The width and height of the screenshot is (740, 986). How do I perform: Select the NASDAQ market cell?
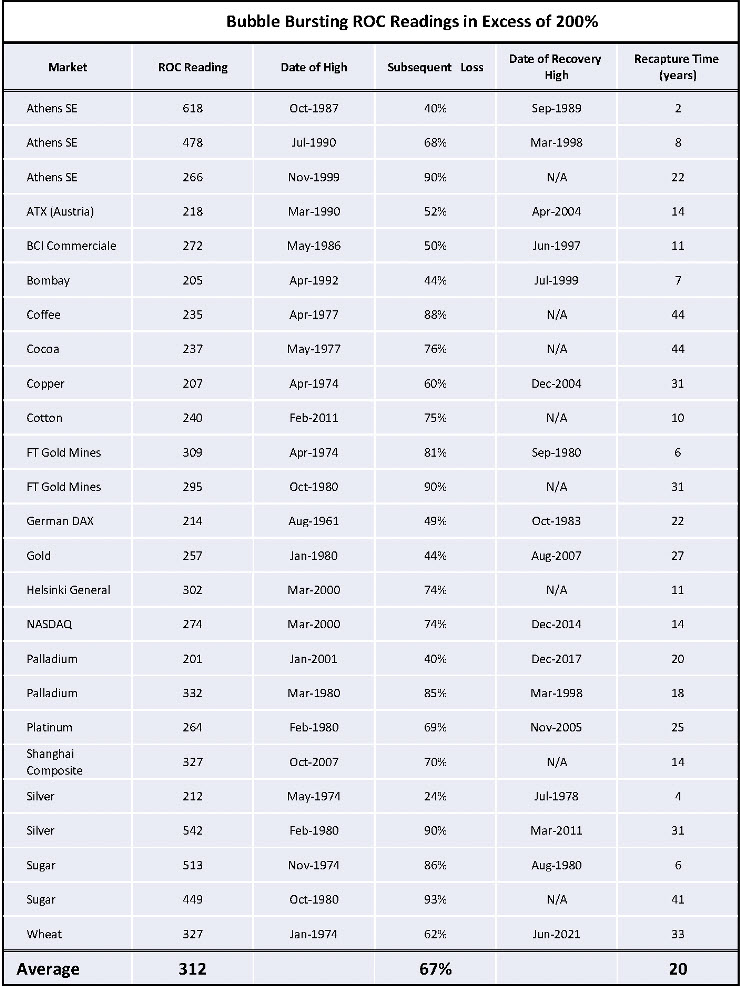tap(49, 624)
